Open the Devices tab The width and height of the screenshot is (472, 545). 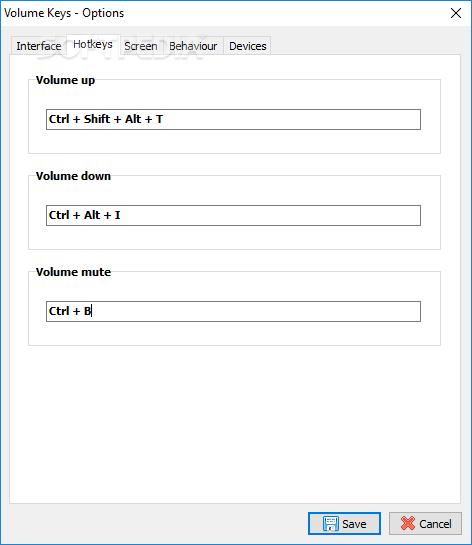[247, 46]
